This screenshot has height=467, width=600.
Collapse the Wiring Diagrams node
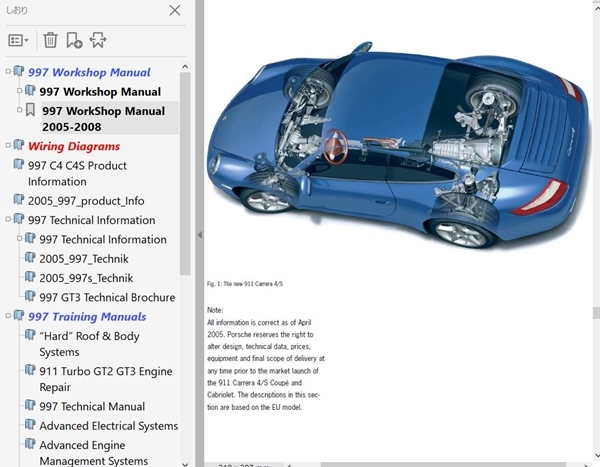(x=8, y=145)
